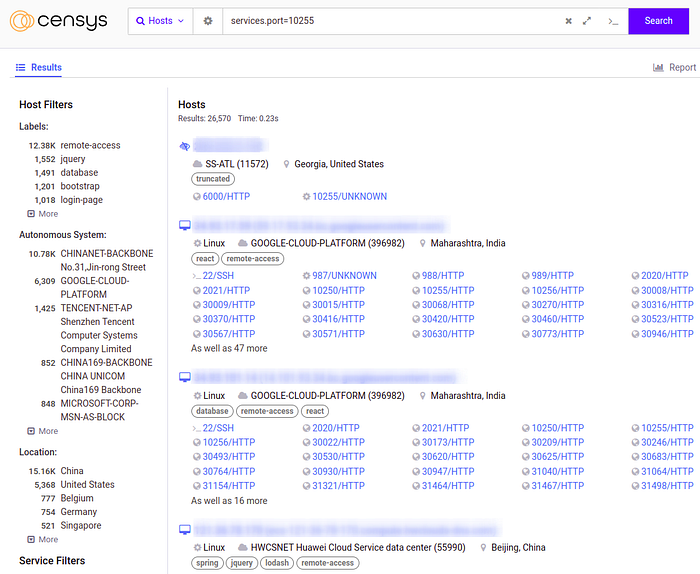Click the react tag on second host

(205, 259)
